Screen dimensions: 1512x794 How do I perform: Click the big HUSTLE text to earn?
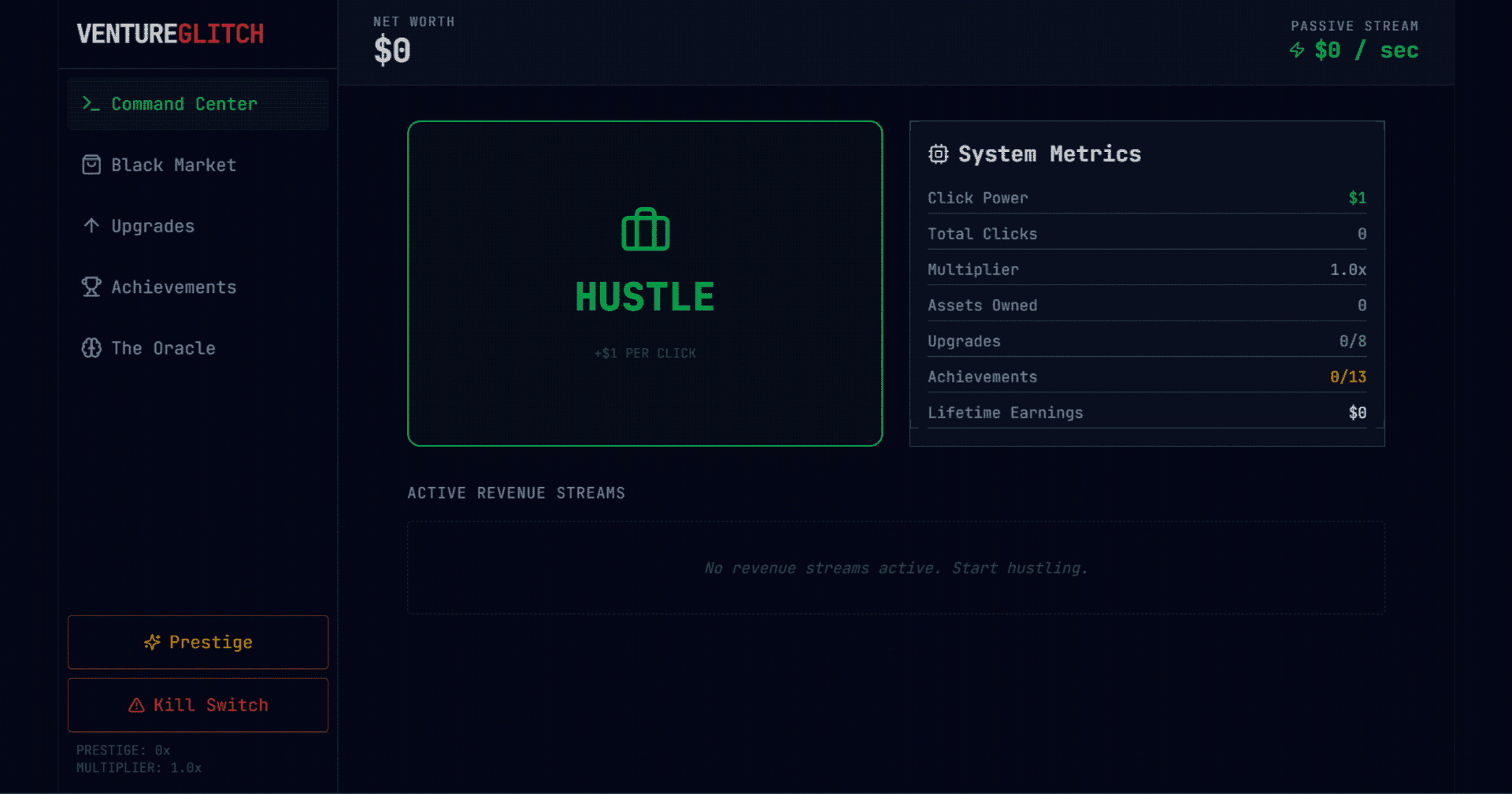644,297
